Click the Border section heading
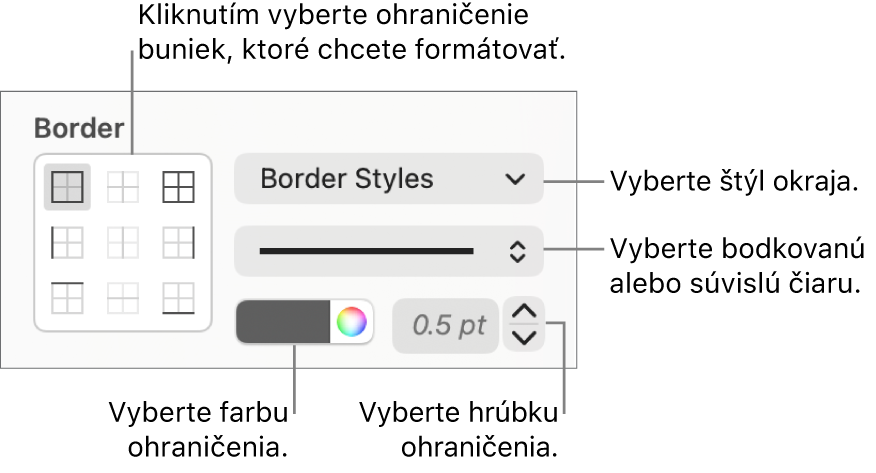 click(79, 128)
